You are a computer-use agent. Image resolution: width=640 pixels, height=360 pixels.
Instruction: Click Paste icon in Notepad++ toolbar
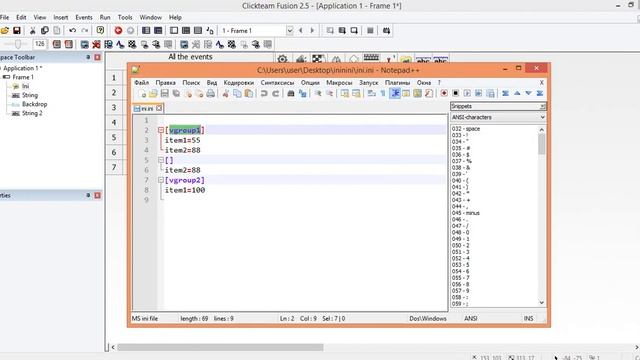(x=249, y=94)
